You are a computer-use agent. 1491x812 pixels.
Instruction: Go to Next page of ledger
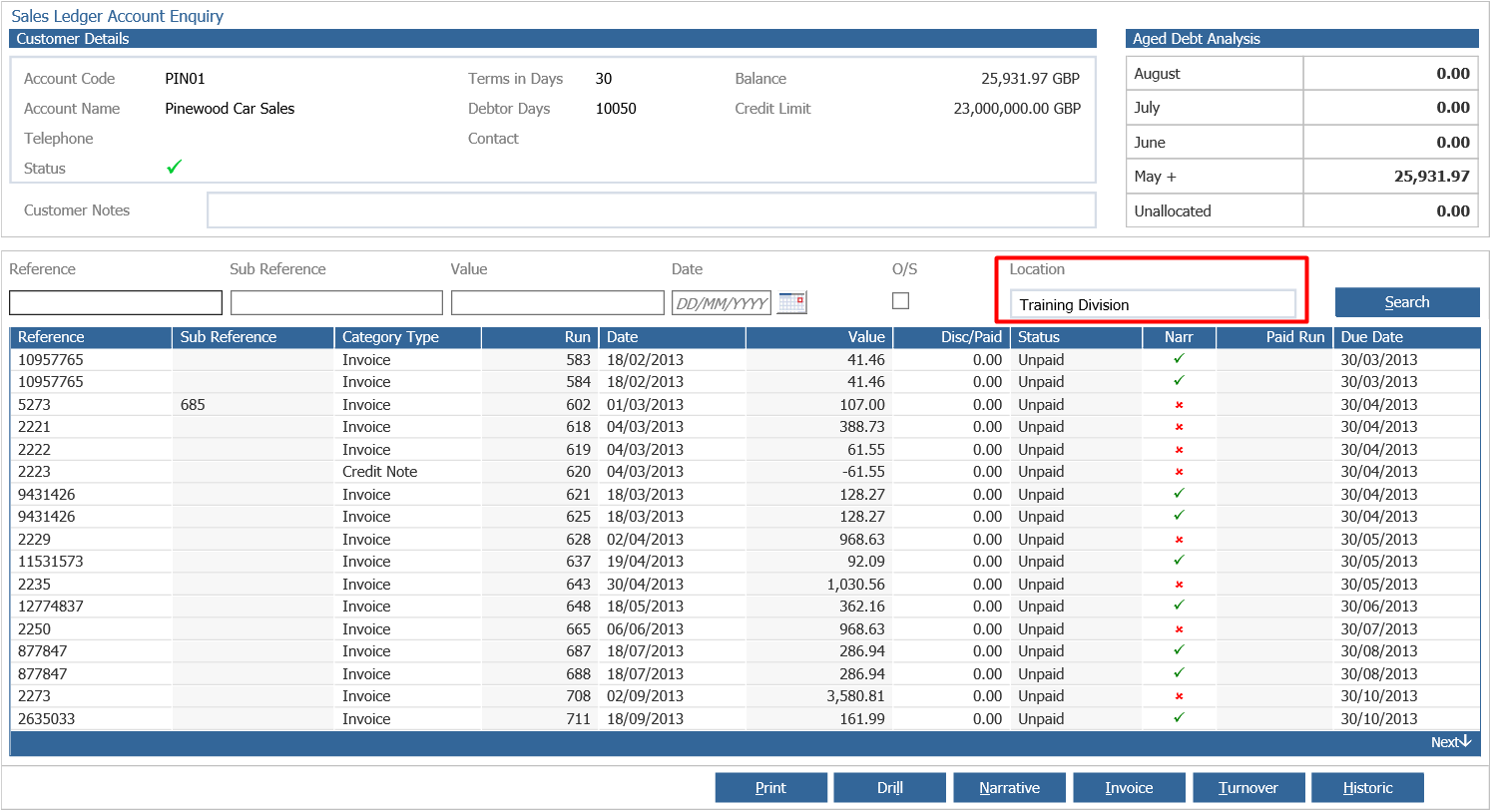tap(1451, 742)
